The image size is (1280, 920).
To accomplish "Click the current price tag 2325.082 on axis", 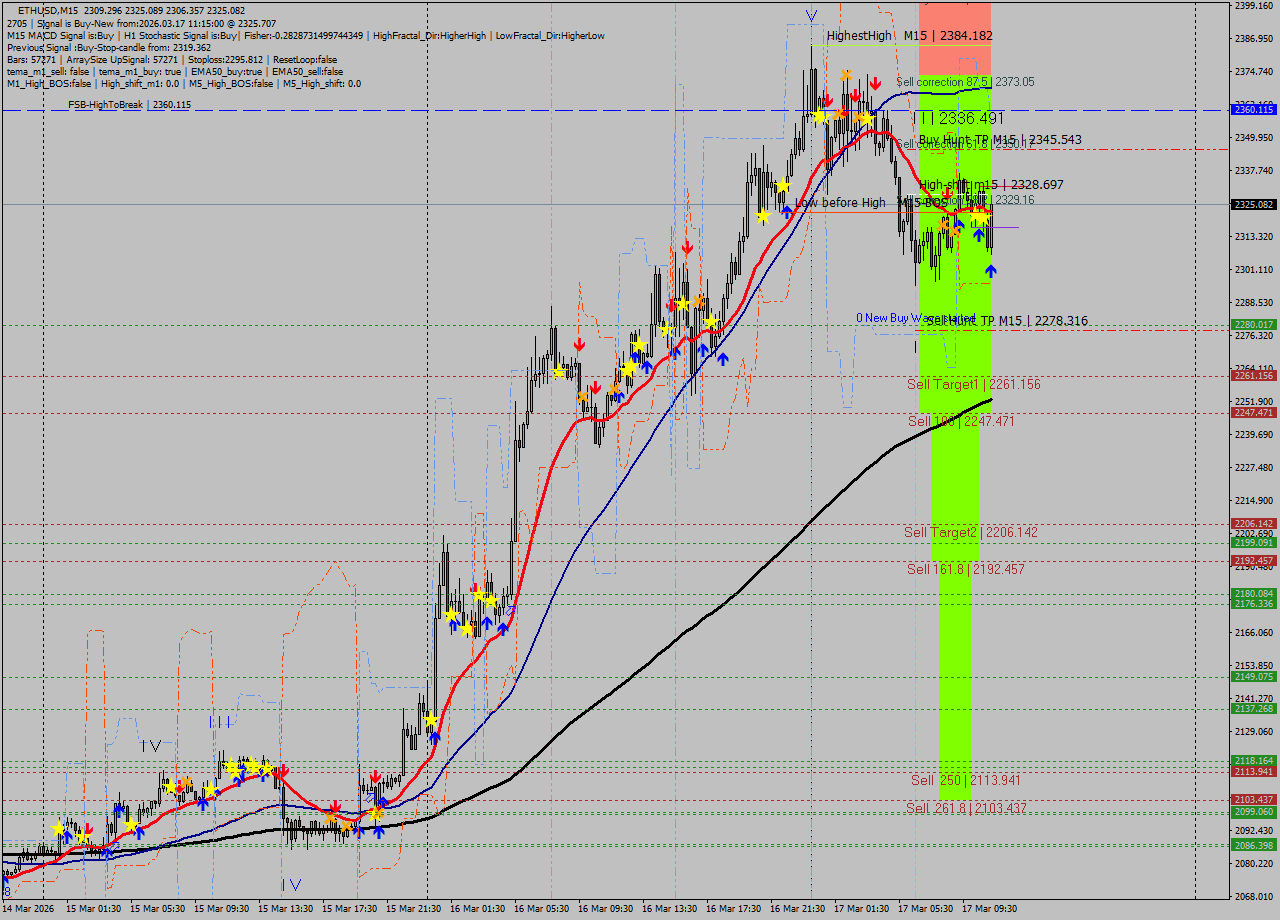I will coord(1253,204).
